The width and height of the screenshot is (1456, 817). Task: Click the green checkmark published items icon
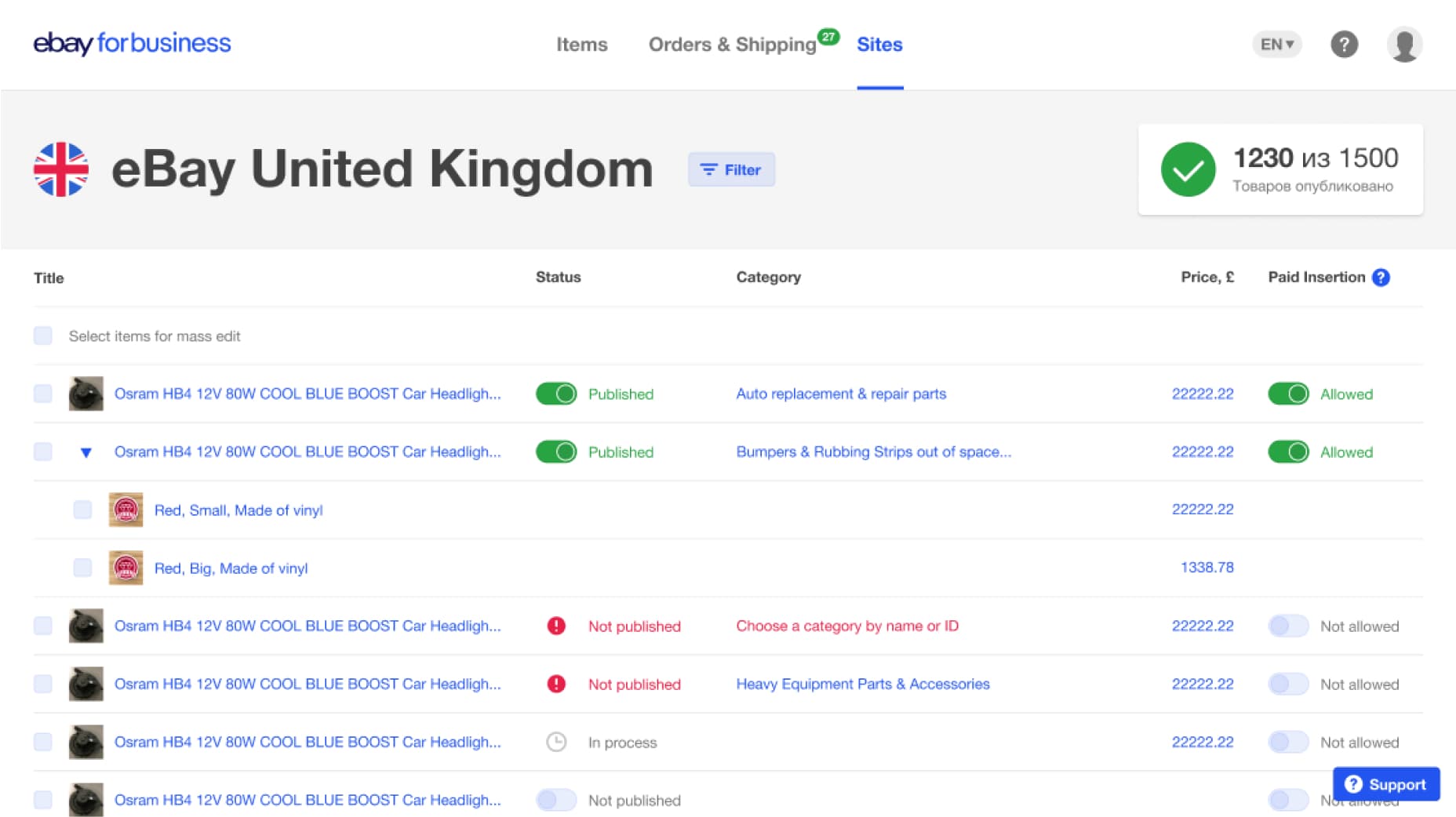pos(1188,169)
